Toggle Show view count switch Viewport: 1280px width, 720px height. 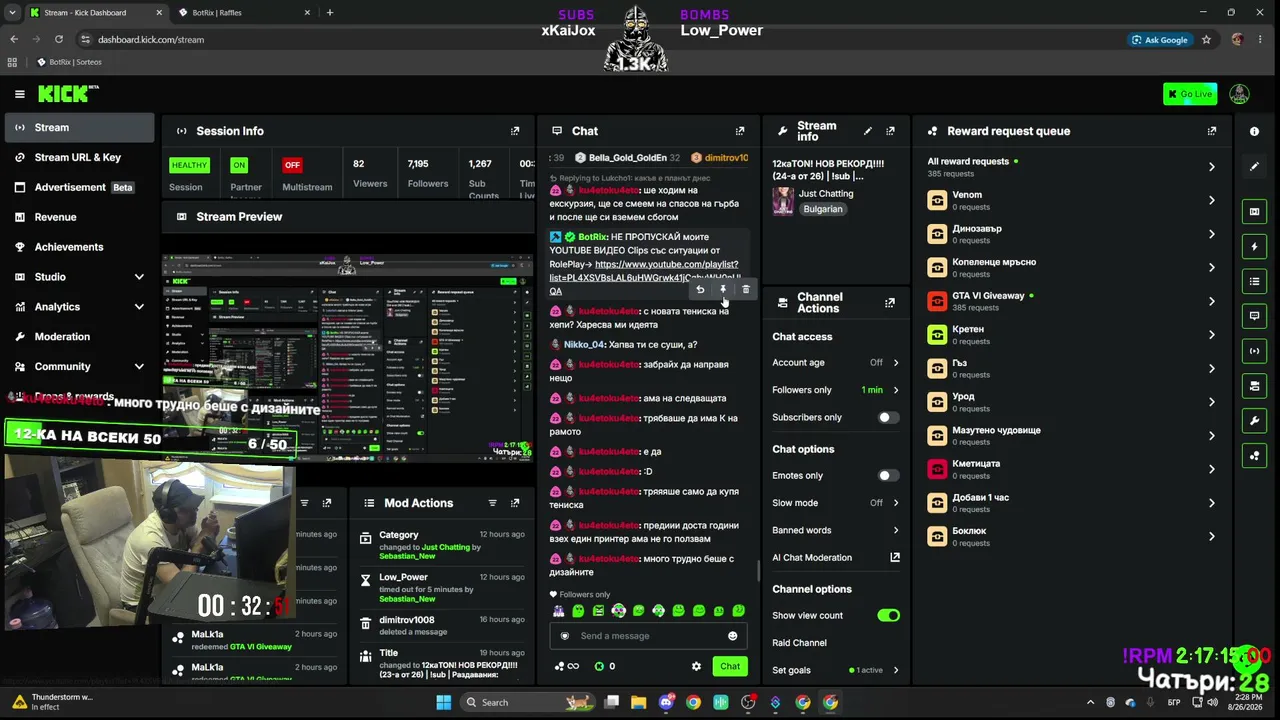(888, 616)
